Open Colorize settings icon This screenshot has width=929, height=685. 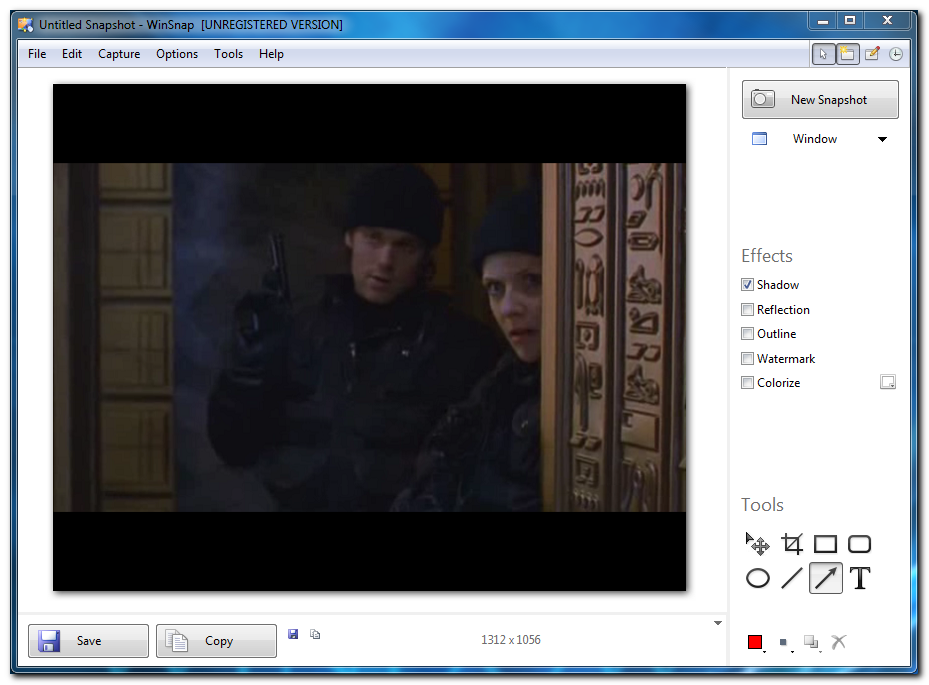tap(888, 382)
